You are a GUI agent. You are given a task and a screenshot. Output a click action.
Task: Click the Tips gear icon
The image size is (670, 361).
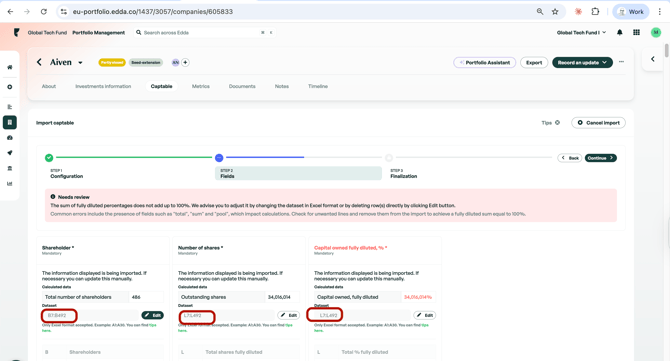pos(557,123)
